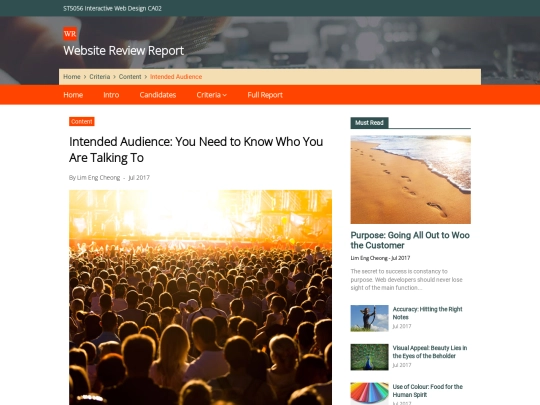Open the Criteria dropdown menu
Viewport: 540px width, 405px height.
click(211, 95)
